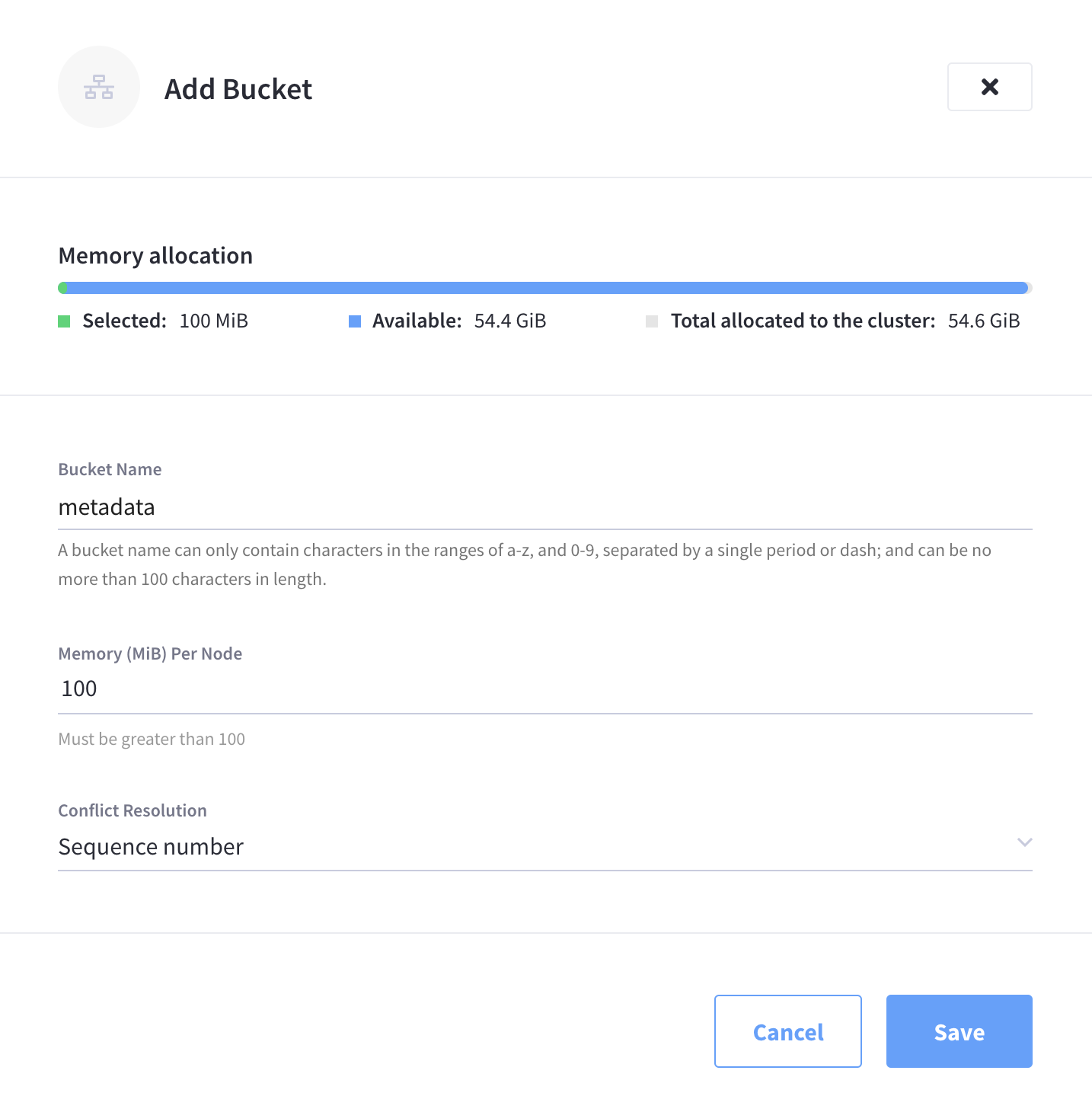Click the Available 54.4 GiB value
Image resolution: width=1092 pixels, height=1112 pixels.
tap(510, 321)
